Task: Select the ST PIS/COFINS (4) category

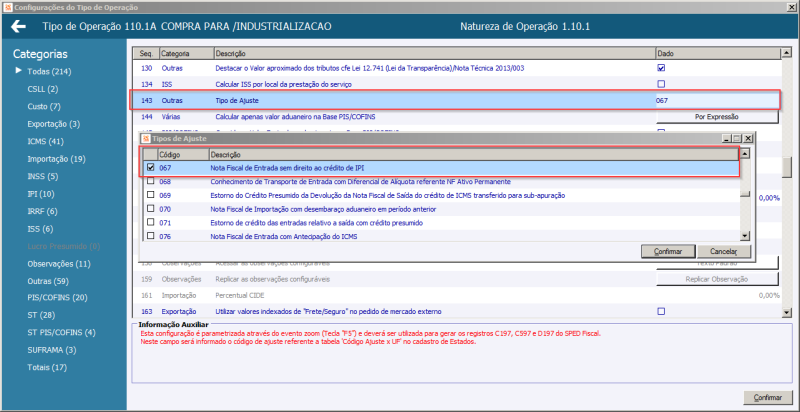Action: click(x=61, y=332)
